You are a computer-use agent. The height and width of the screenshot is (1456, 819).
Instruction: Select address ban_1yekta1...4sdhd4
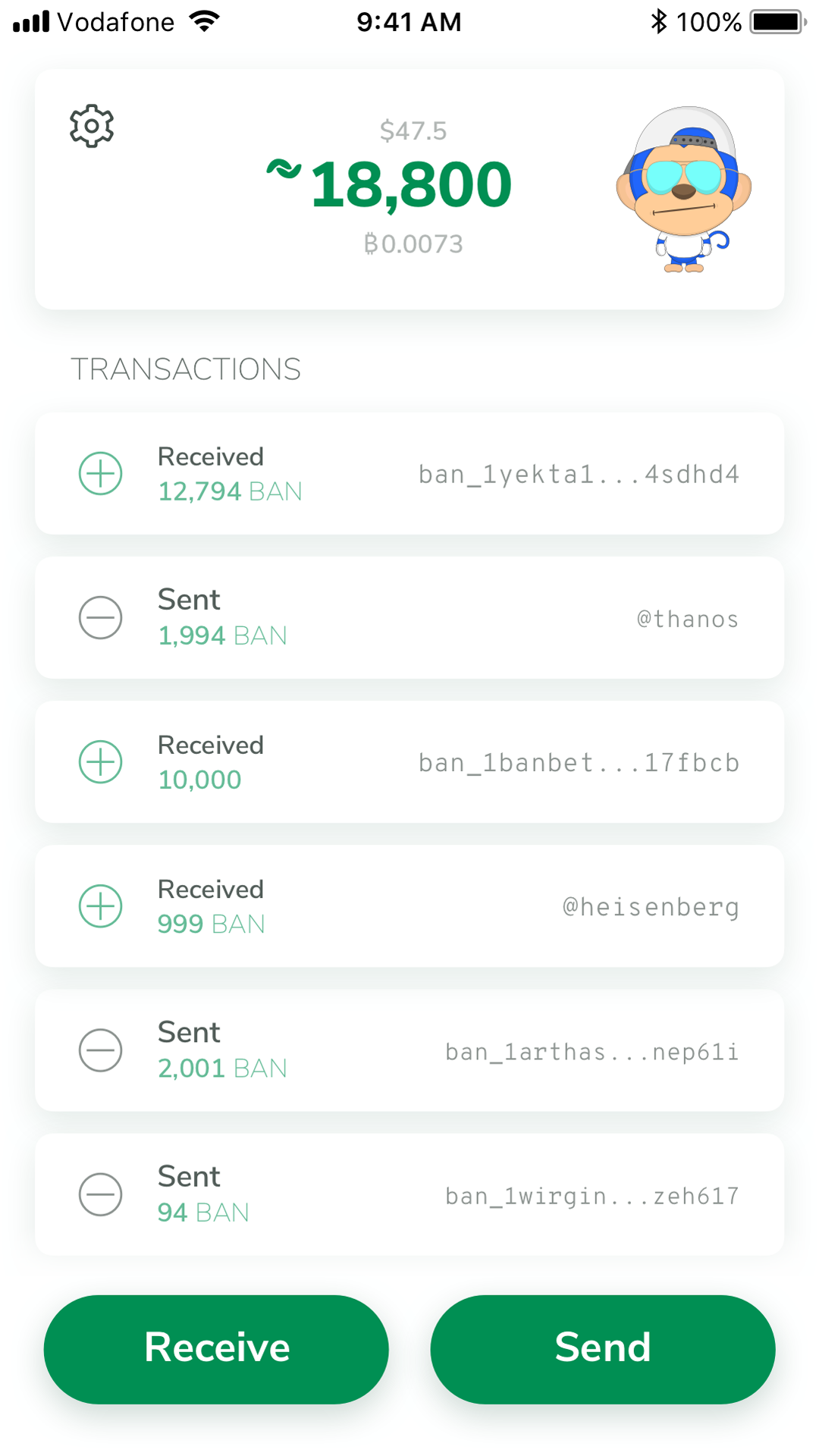coord(579,475)
